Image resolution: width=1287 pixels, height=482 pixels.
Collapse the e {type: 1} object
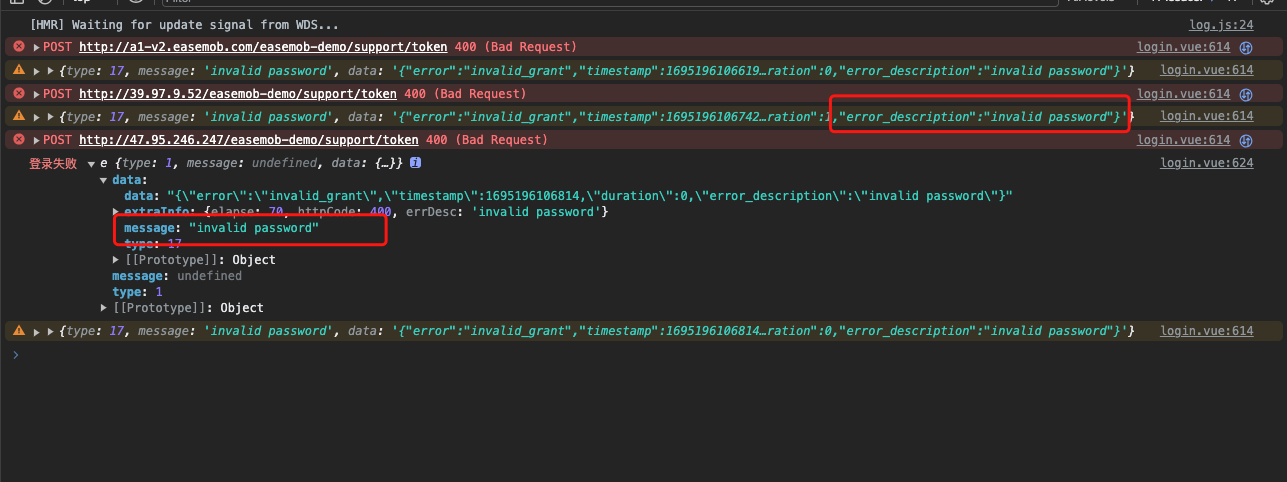point(91,163)
